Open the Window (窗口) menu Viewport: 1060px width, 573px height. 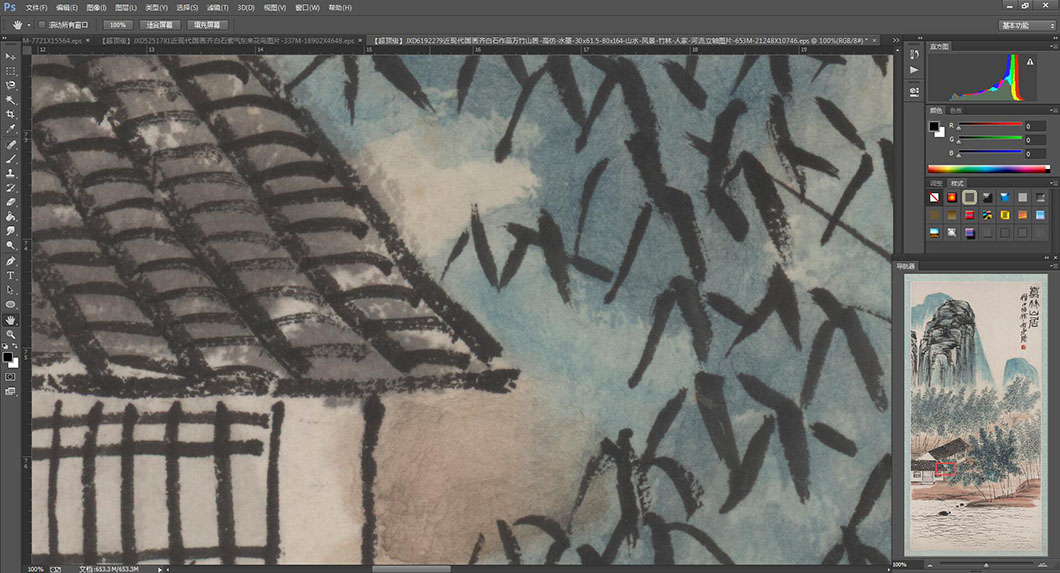308,8
